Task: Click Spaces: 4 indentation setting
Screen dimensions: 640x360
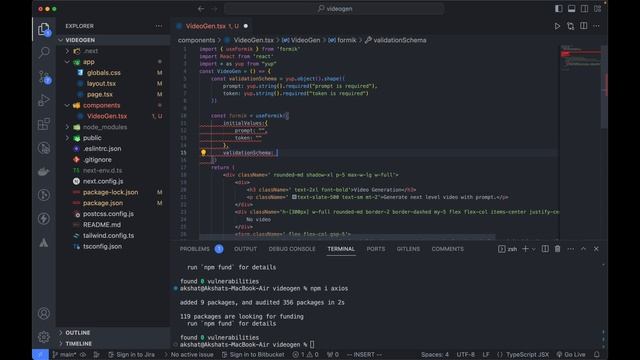Action: pos(435,354)
